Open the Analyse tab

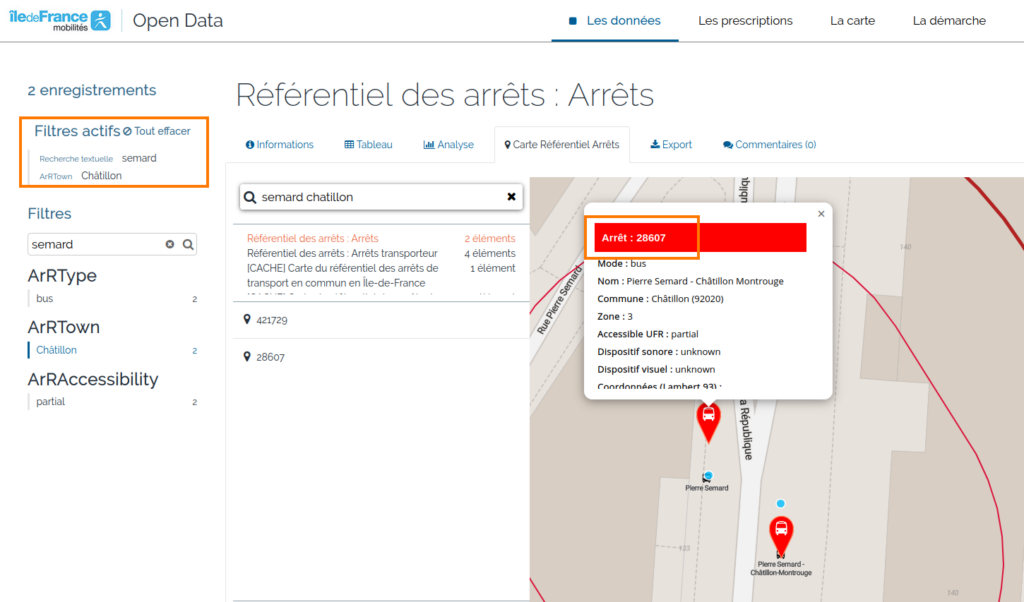[x=448, y=145]
